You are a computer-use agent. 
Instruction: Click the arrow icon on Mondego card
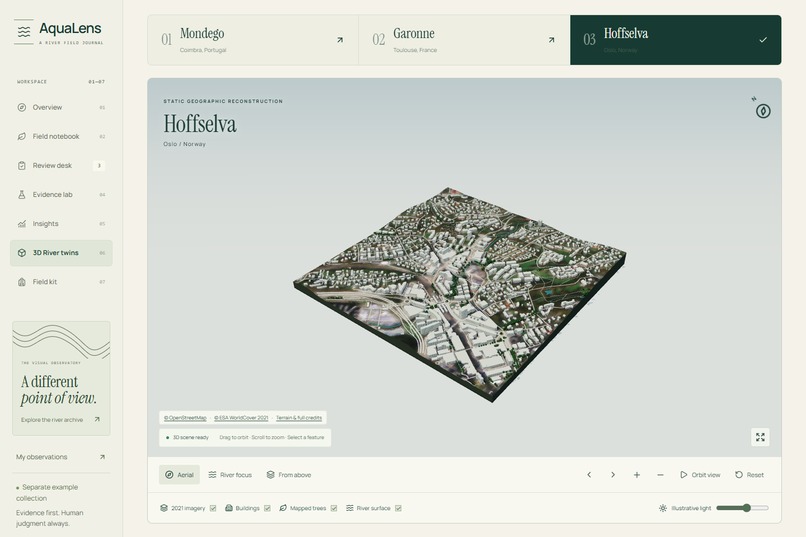[340, 40]
